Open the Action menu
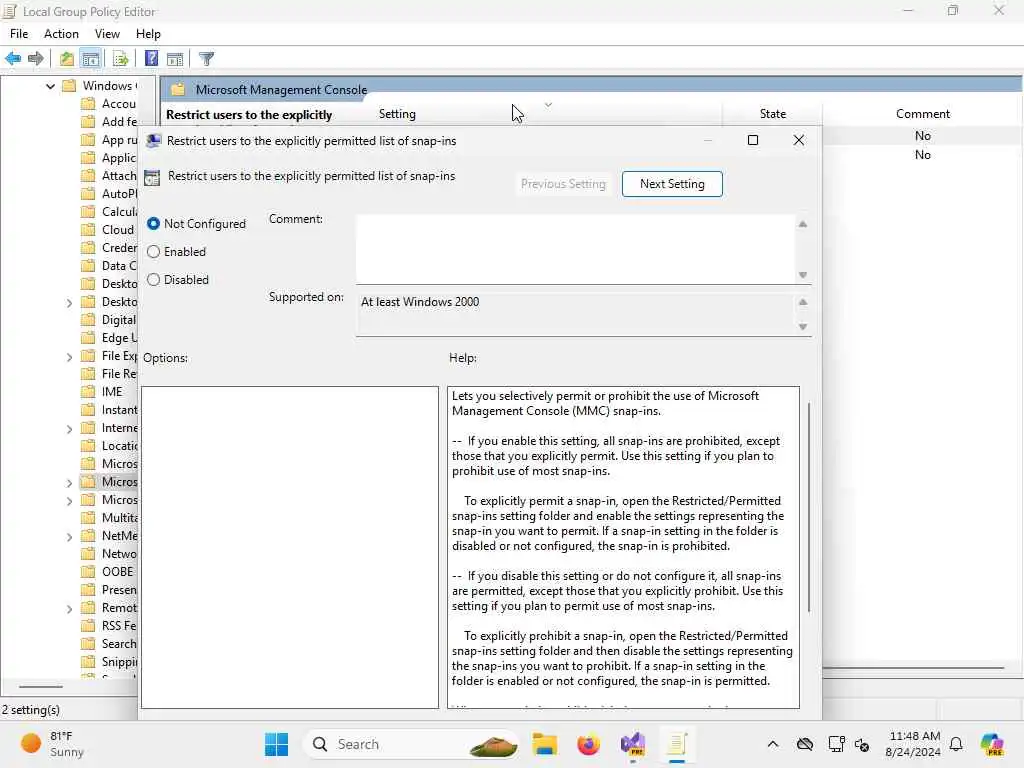 click(61, 34)
